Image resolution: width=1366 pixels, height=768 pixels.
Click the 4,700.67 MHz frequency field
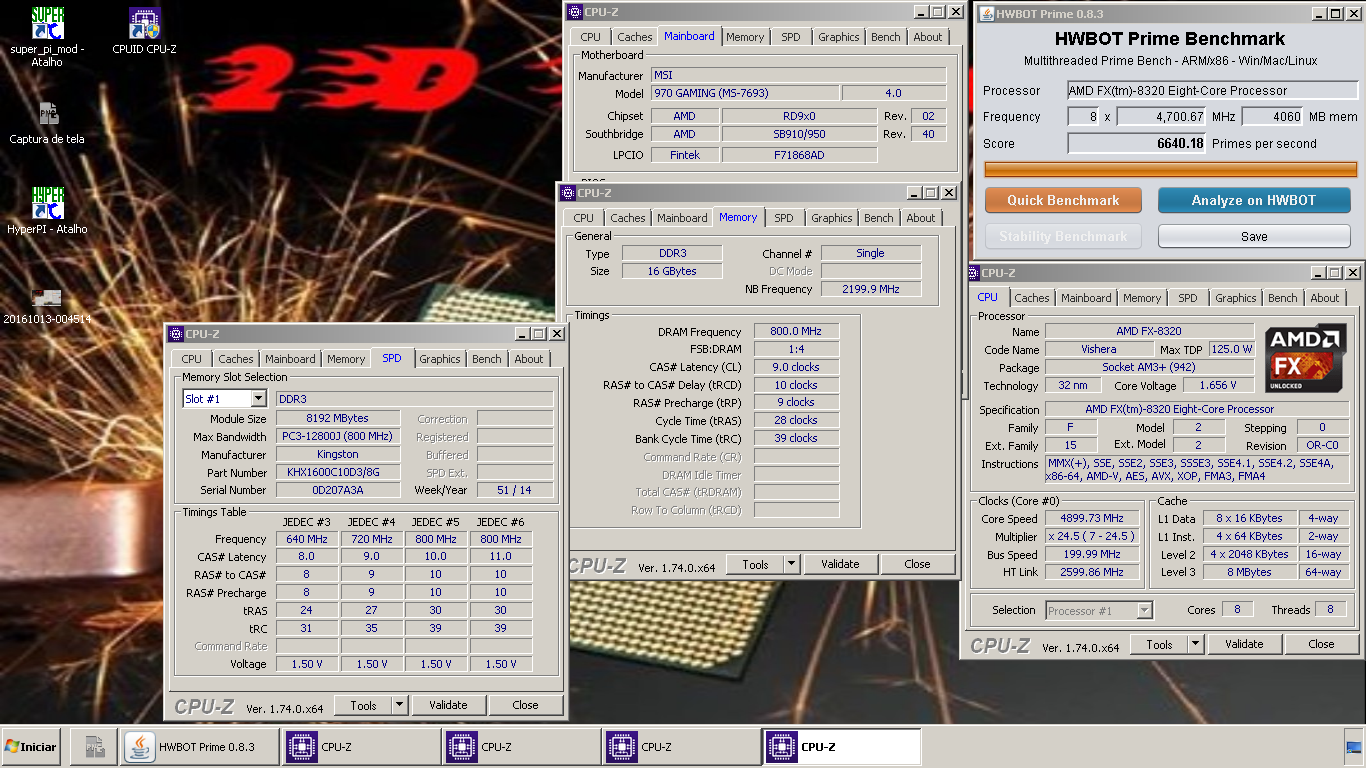(x=1162, y=117)
